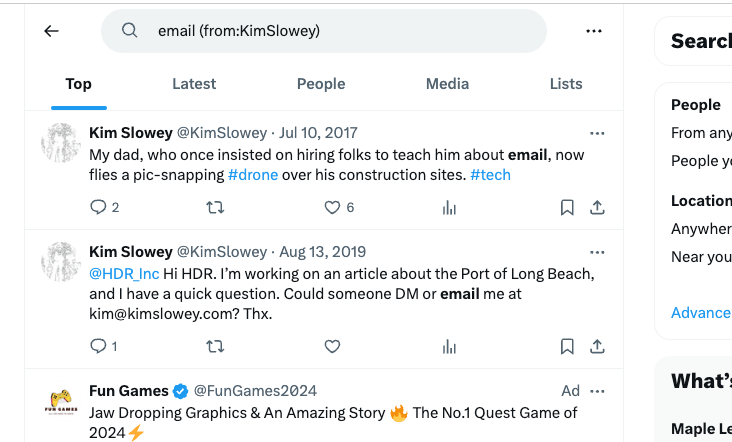732x442 pixels.
Task: Click the email search input field
Action: pyautogui.click(x=340, y=31)
